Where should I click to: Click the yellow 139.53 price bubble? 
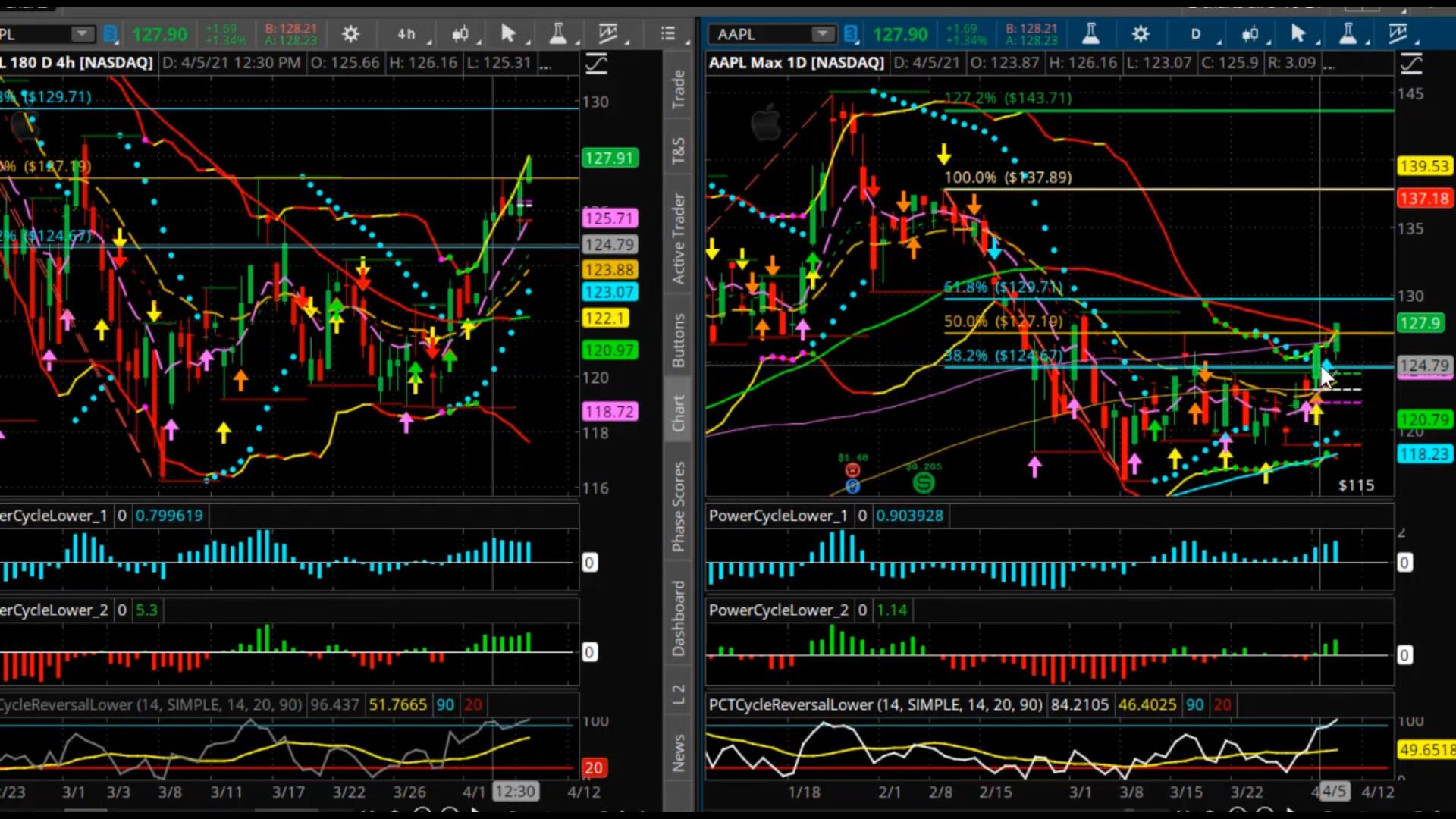1424,166
